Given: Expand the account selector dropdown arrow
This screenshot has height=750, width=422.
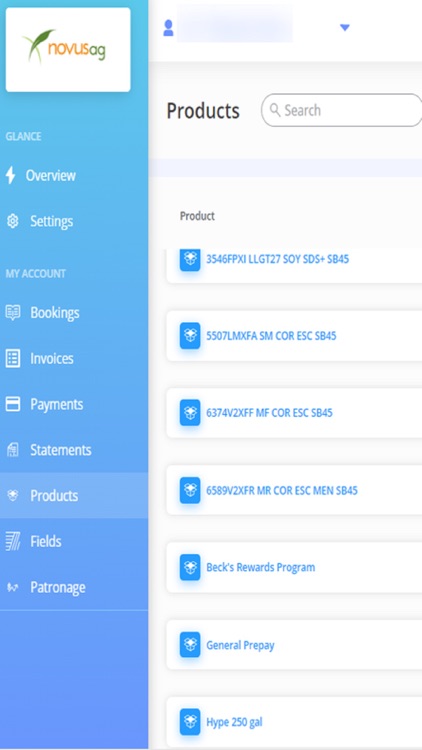Looking at the screenshot, I should pos(344,28).
